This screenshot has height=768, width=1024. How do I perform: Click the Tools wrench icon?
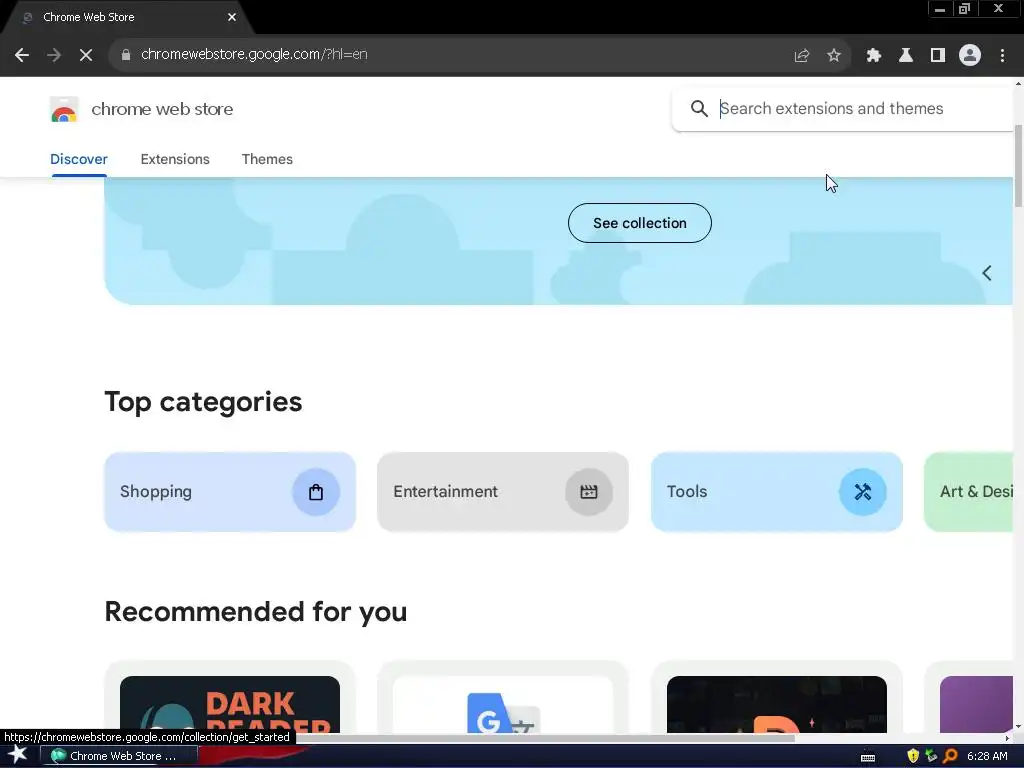click(x=863, y=492)
